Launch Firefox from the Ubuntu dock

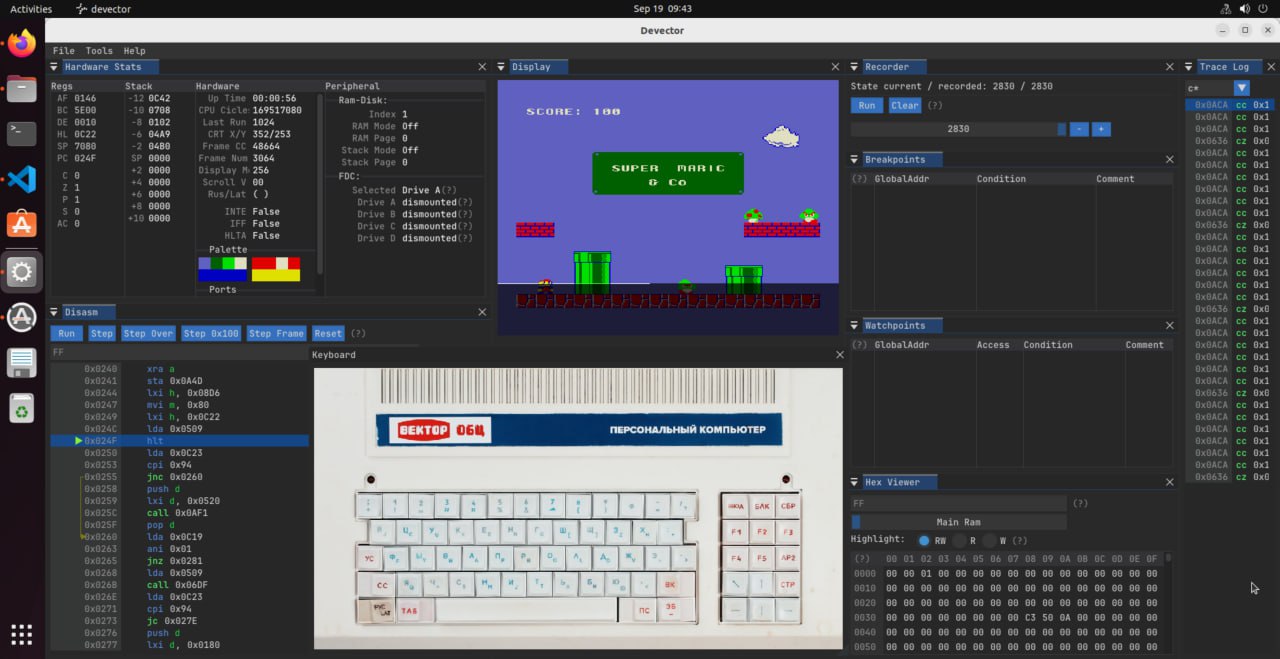22,43
